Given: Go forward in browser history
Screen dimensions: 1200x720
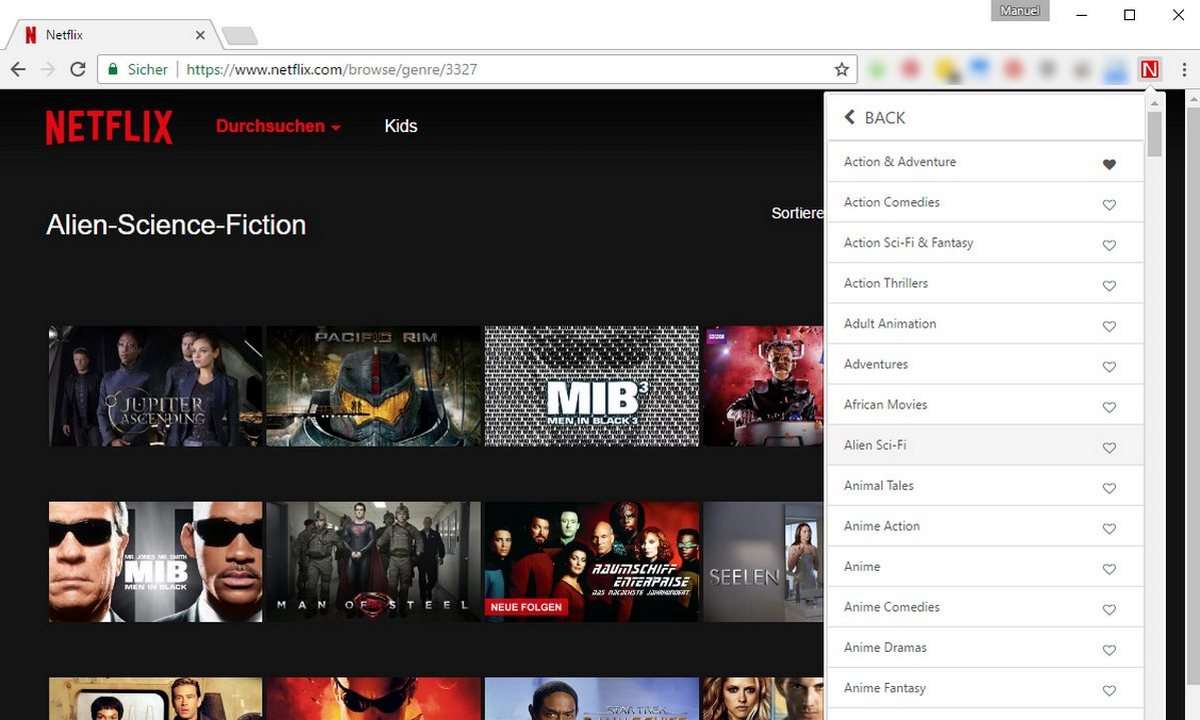Looking at the screenshot, I should [x=47, y=69].
